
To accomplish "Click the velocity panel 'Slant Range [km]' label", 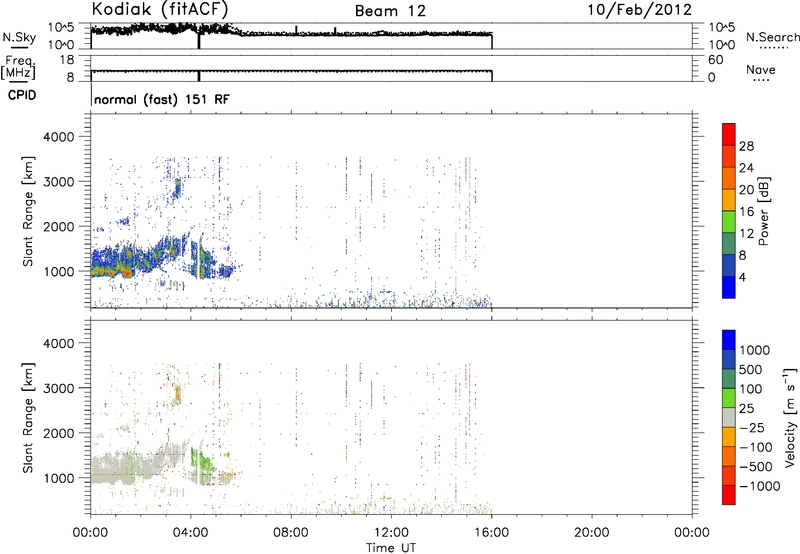I will pyautogui.click(x=28, y=418).
